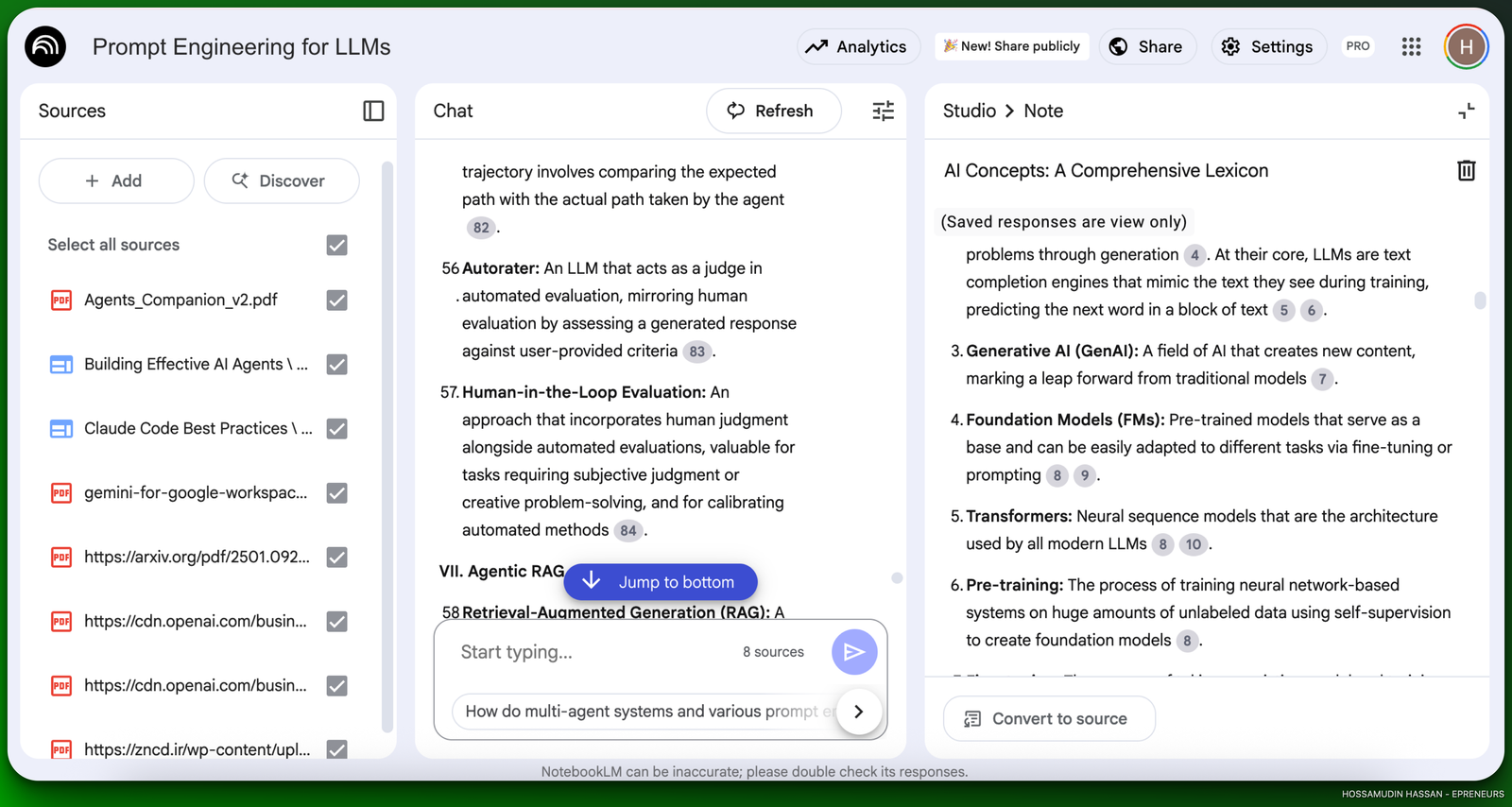Open the Building Effective AI Agents source
The image size is (1512, 807).
[x=196, y=364]
